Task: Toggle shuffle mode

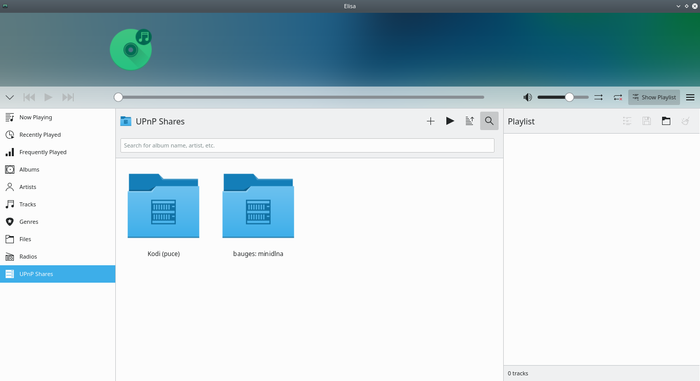Action: coord(598,97)
